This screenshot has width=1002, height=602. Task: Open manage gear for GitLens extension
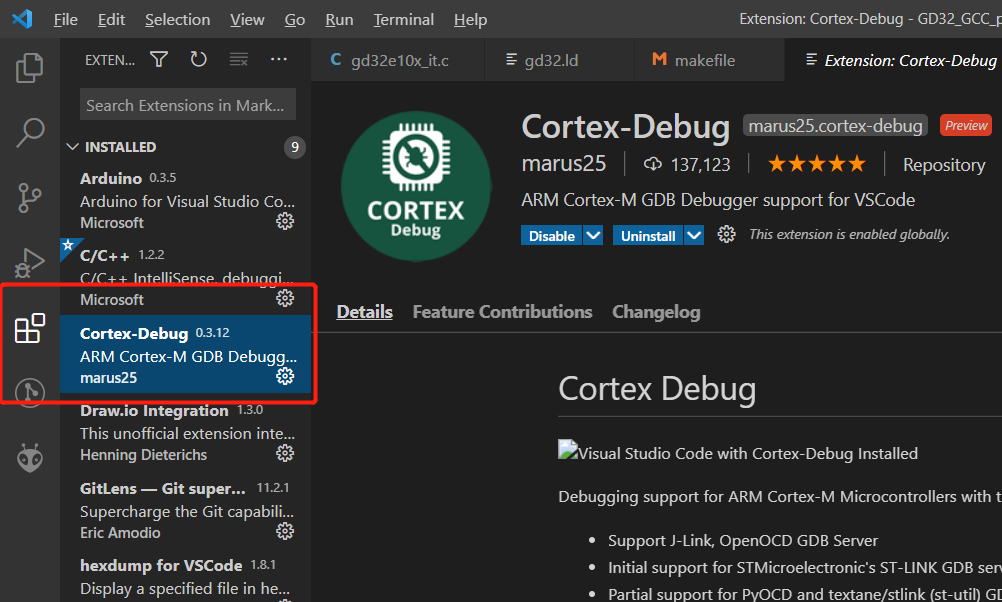click(x=285, y=531)
